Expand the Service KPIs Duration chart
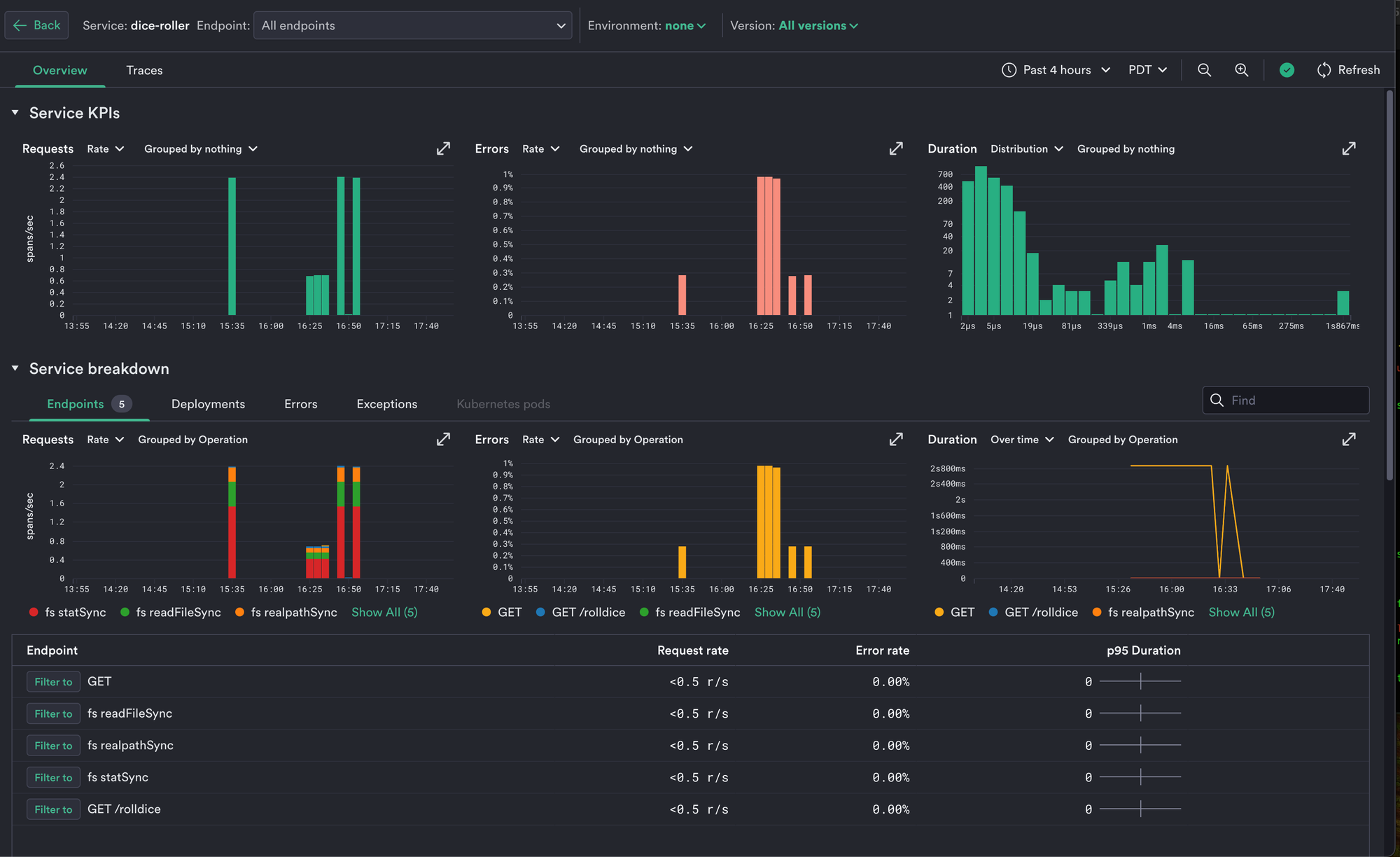This screenshot has height=857, width=1400. 1349,148
